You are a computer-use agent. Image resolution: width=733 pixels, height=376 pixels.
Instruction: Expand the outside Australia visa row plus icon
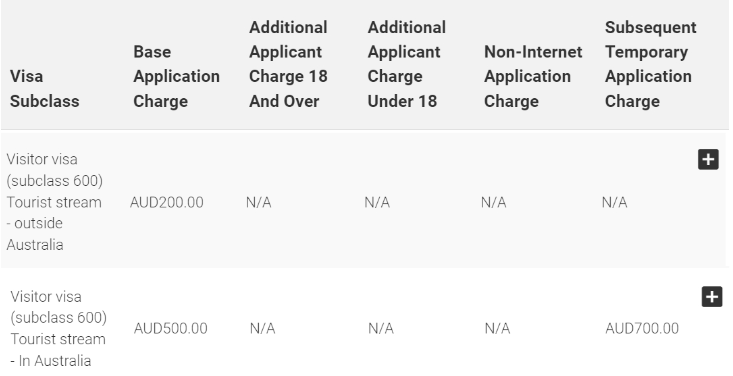tap(708, 159)
